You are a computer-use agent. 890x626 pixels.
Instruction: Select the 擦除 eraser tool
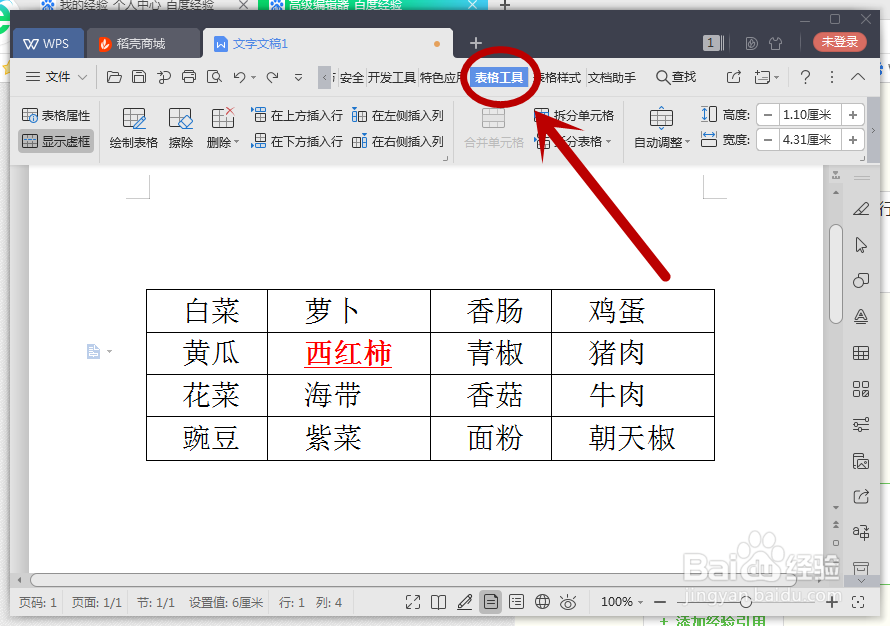click(x=180, y=127)
